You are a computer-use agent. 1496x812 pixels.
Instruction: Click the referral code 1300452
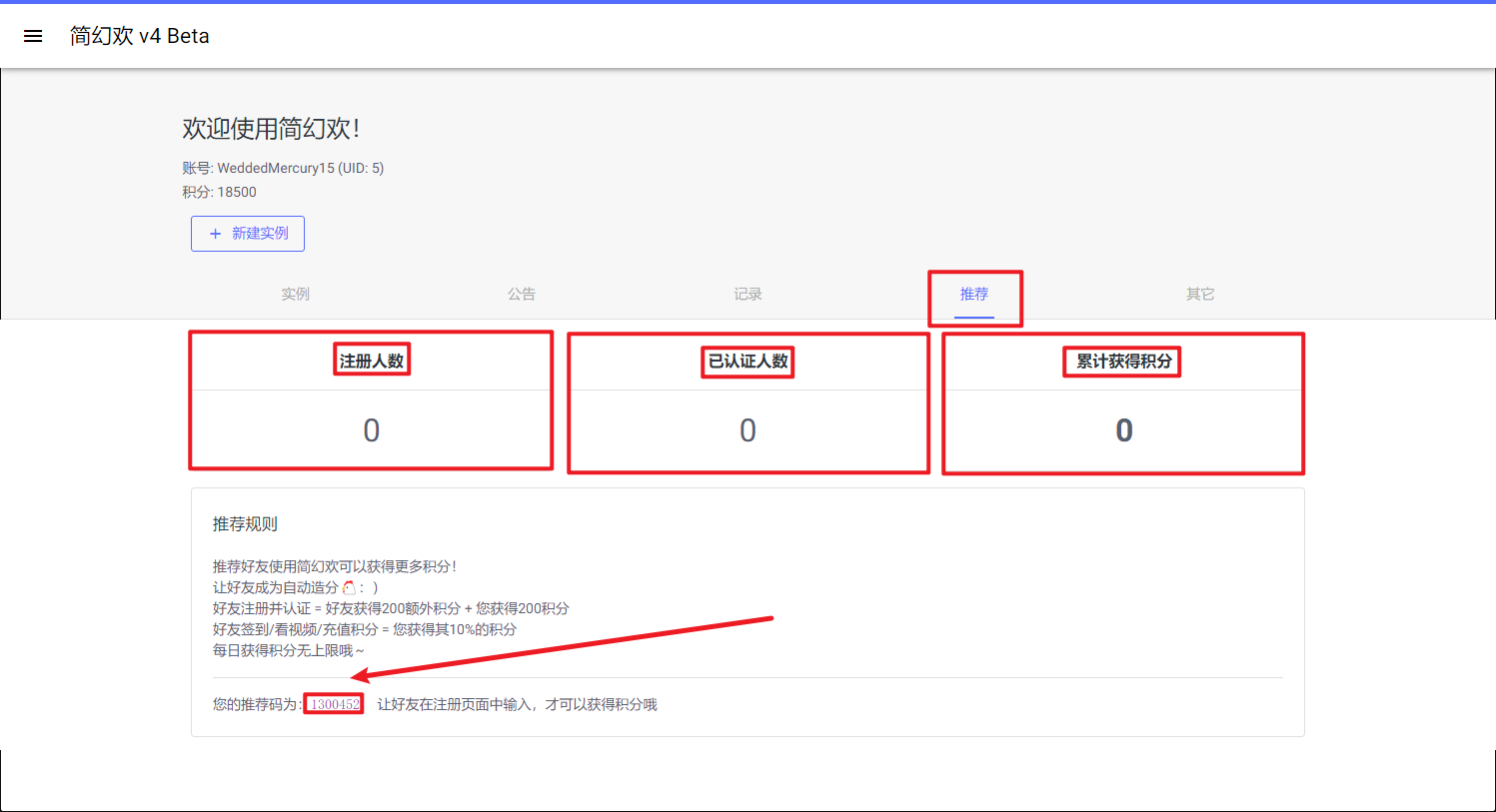(335, 704)
